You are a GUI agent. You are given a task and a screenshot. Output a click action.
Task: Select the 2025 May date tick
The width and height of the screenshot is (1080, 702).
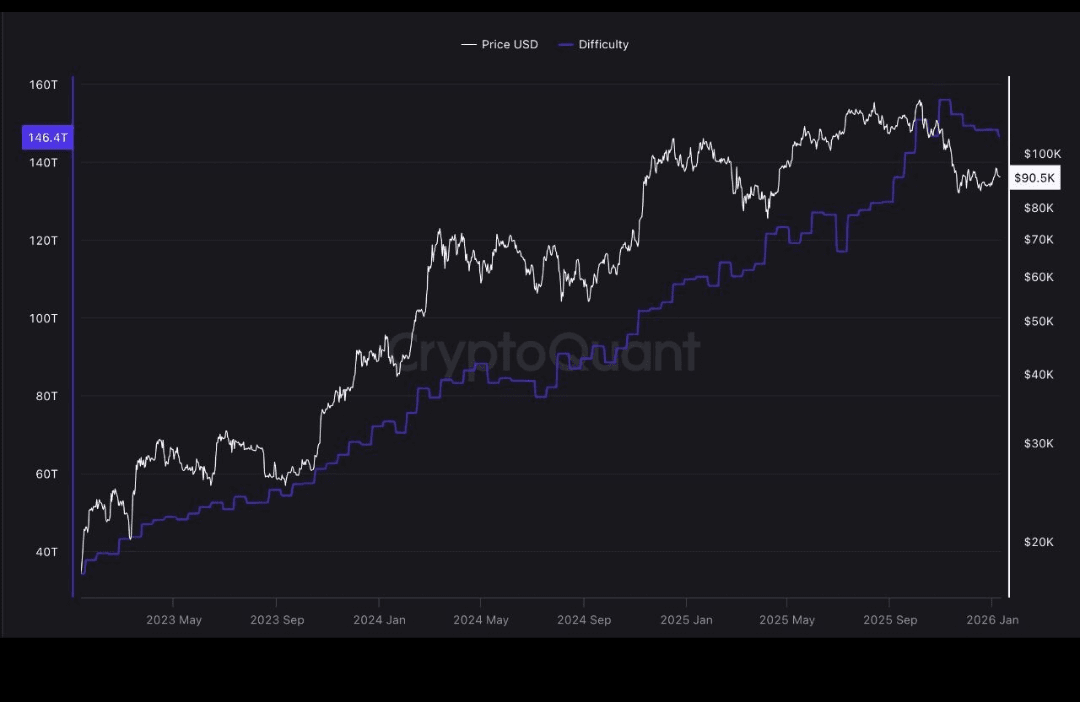click(x=787, y=620)
